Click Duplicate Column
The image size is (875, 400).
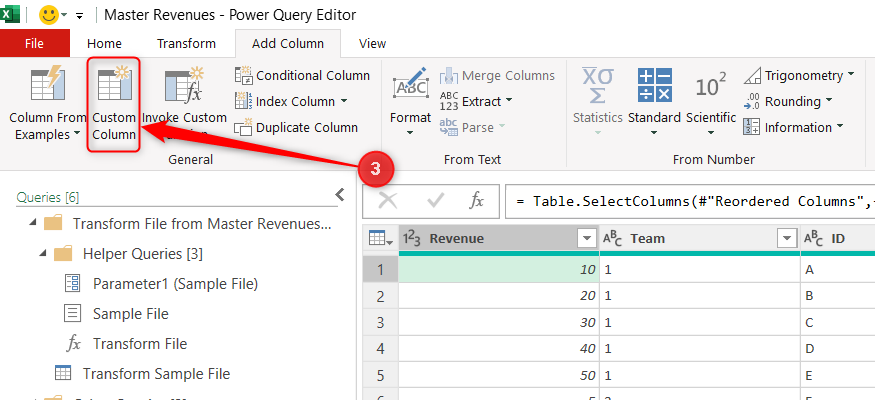point(296,128)
